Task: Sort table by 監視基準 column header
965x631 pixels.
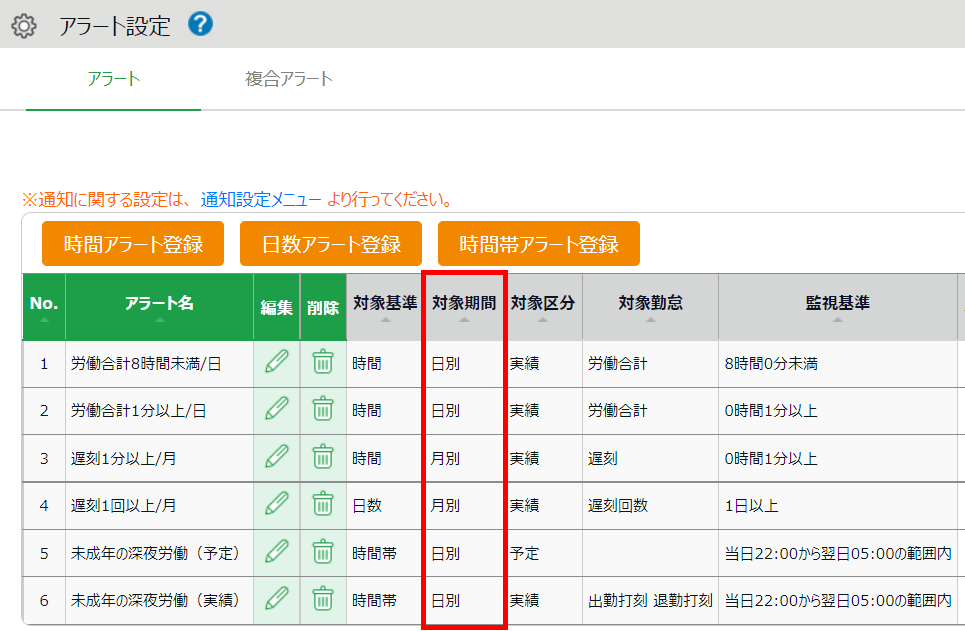Action: click(838, 307)
